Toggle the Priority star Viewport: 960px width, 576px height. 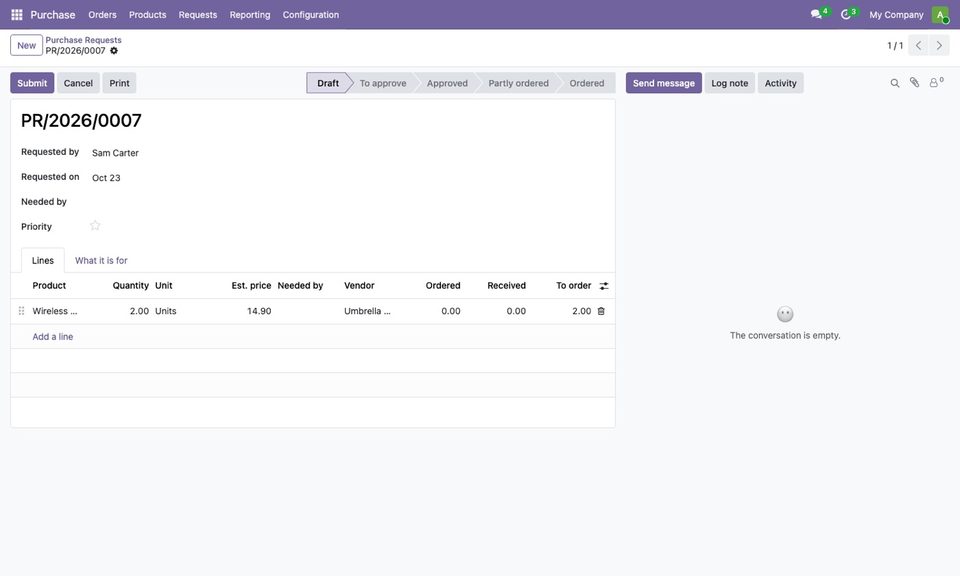click(95, 226)
